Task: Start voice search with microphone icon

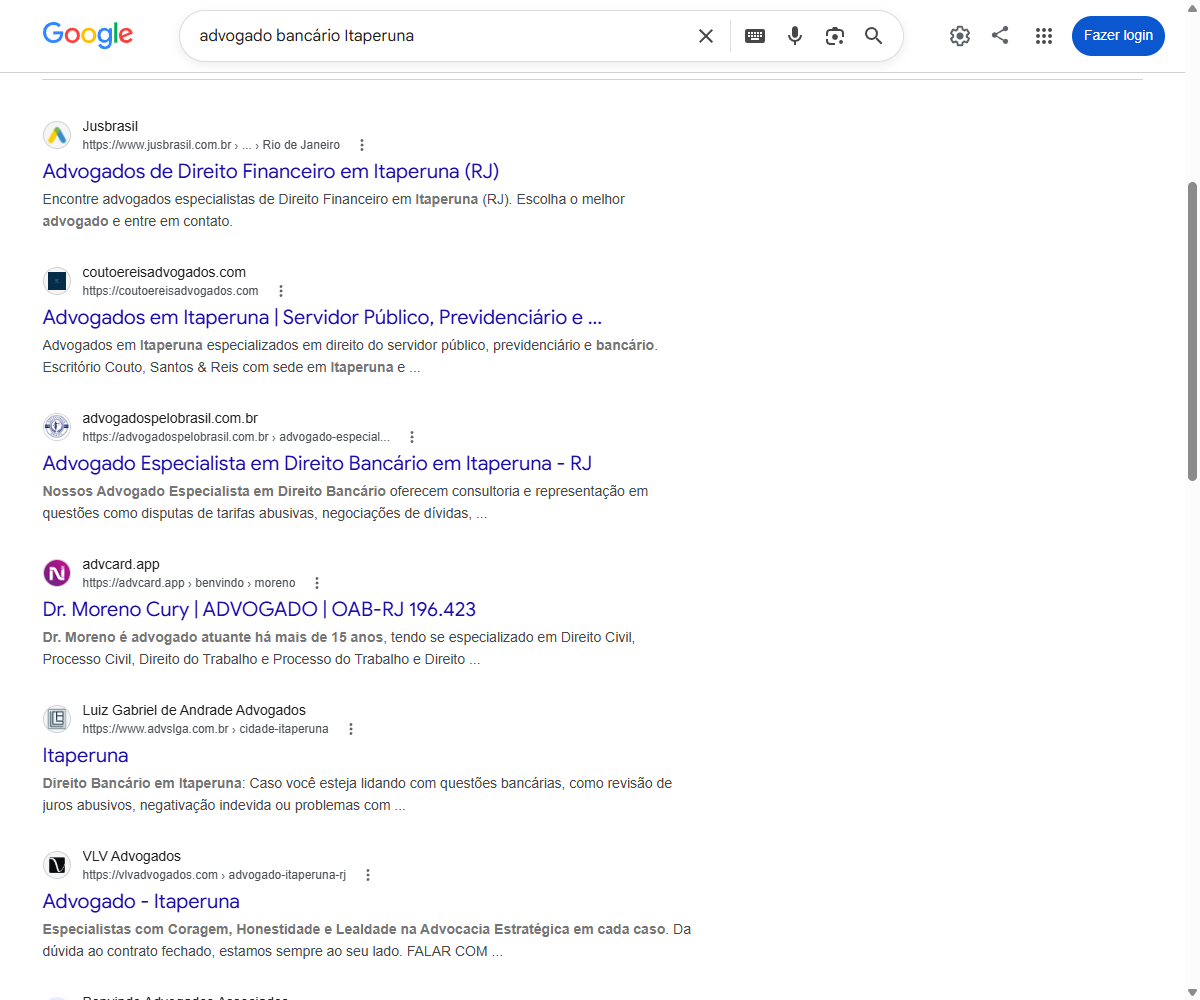Action: [x=795, y=36]
